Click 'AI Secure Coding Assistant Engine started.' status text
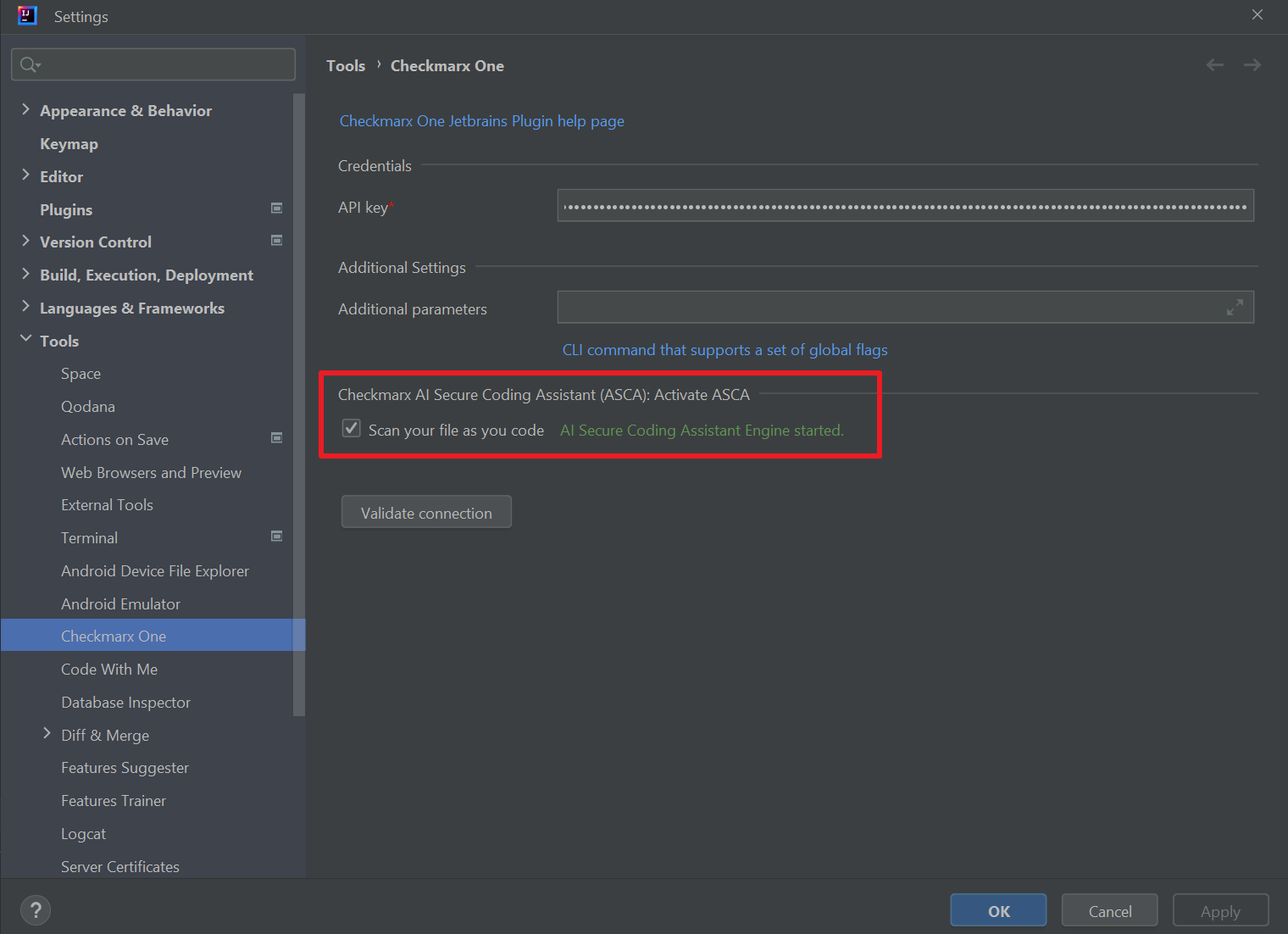Screen dimensions: 1288x934 (x=702, y=431)
